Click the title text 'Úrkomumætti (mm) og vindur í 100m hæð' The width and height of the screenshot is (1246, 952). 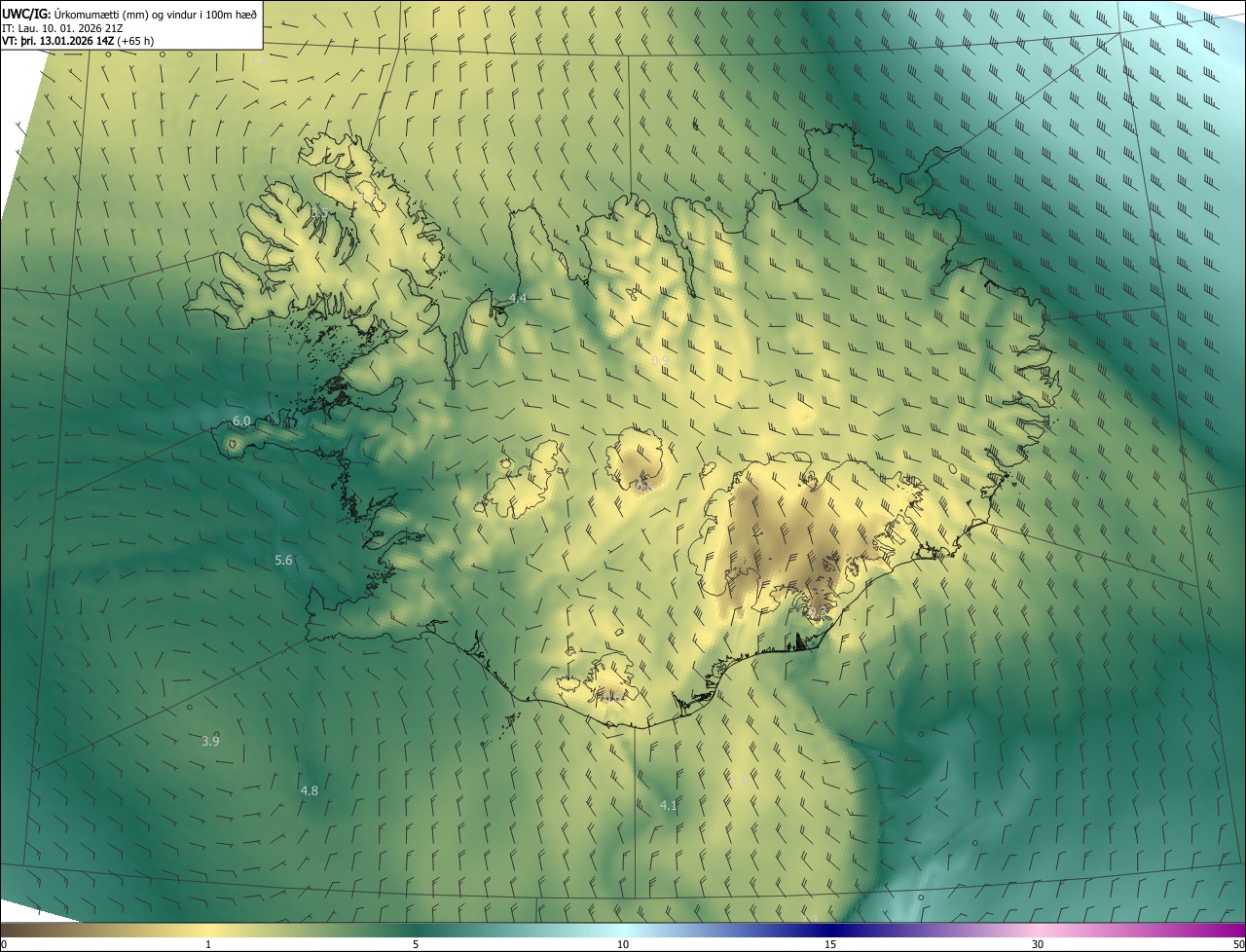(x=155, y=14)
